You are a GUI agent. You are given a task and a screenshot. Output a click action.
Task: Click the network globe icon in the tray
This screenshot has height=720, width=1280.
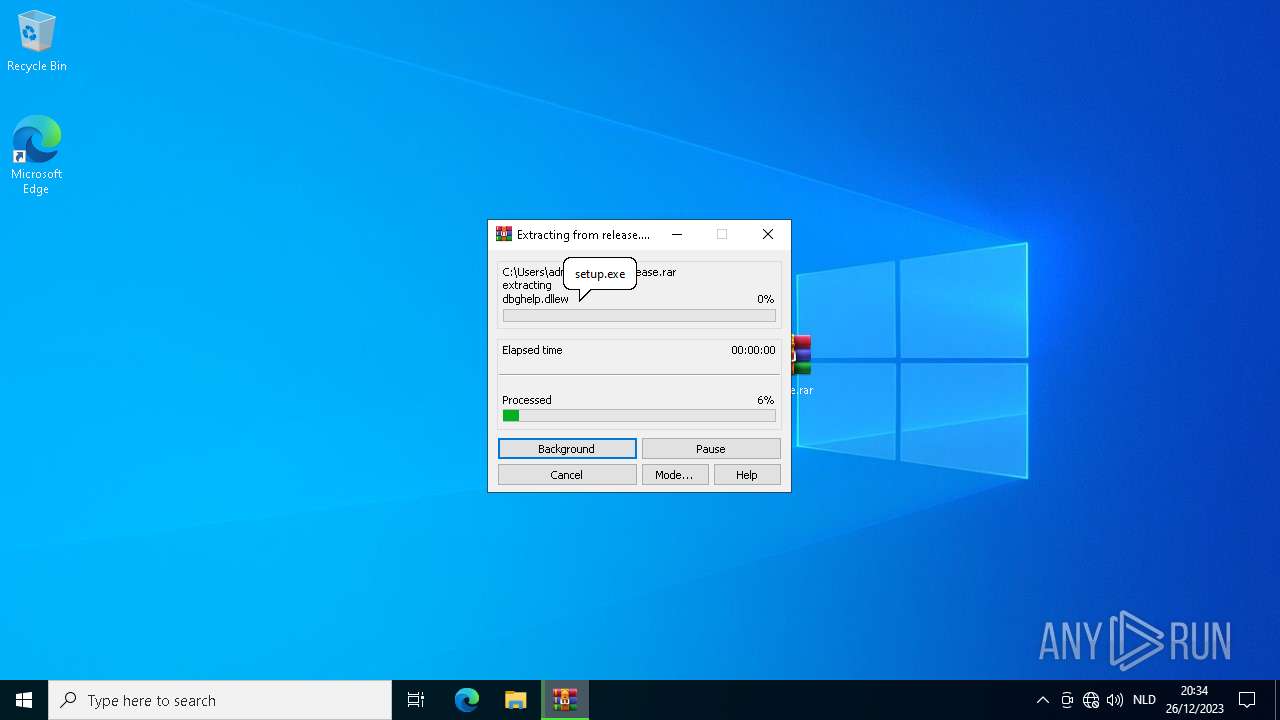point(1091,700)
